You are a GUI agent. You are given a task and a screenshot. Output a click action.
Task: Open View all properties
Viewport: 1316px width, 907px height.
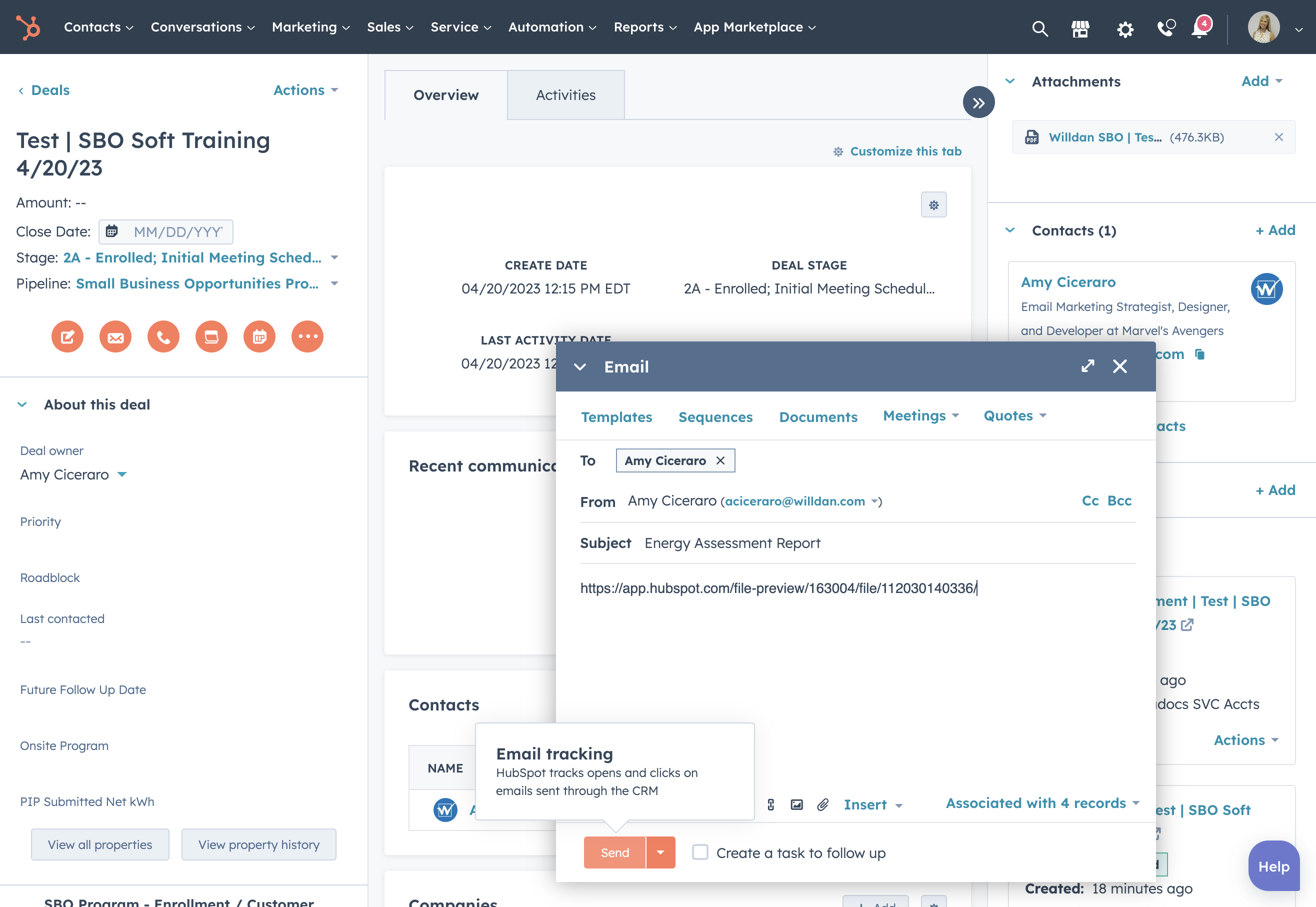100,844
